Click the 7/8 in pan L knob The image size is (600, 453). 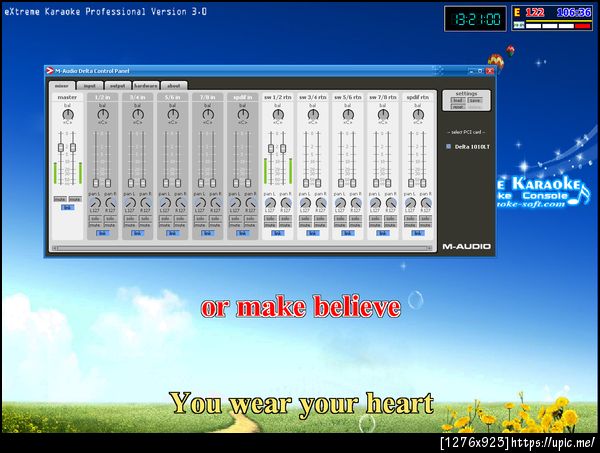[x=200, y=203]
